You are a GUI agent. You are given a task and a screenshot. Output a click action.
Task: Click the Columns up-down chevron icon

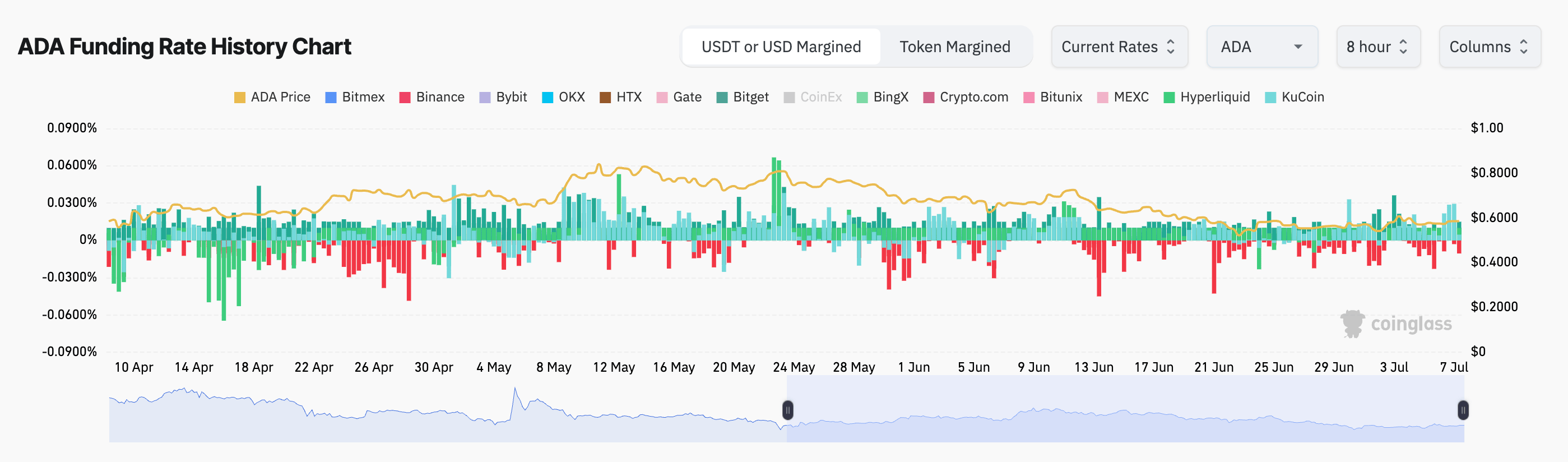(1523, 47)
